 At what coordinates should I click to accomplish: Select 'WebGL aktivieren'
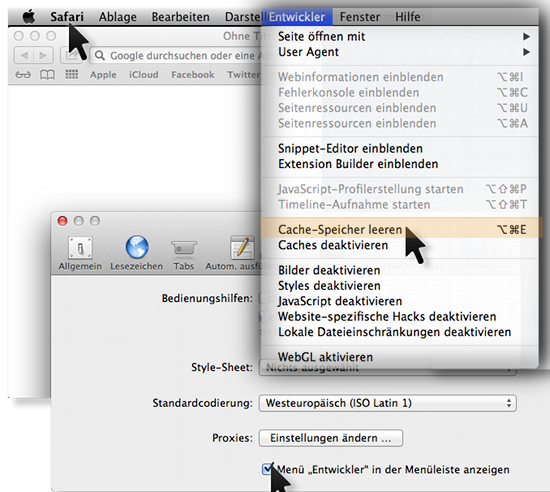pyautogui.click(x=400, y=357)
